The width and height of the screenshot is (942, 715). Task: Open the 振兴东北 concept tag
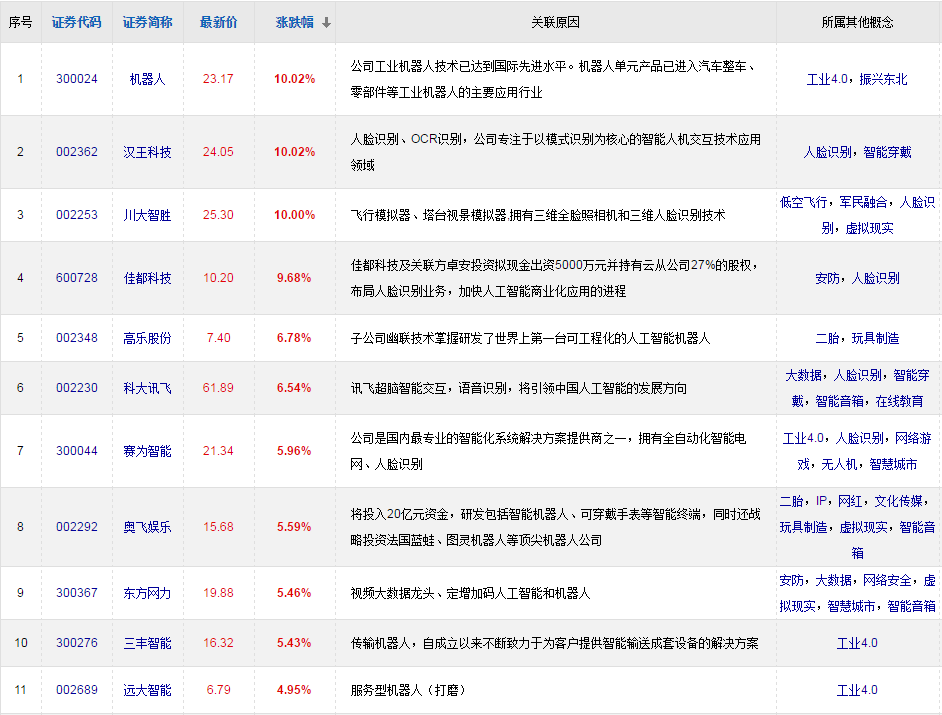click(x=882, y=80)
